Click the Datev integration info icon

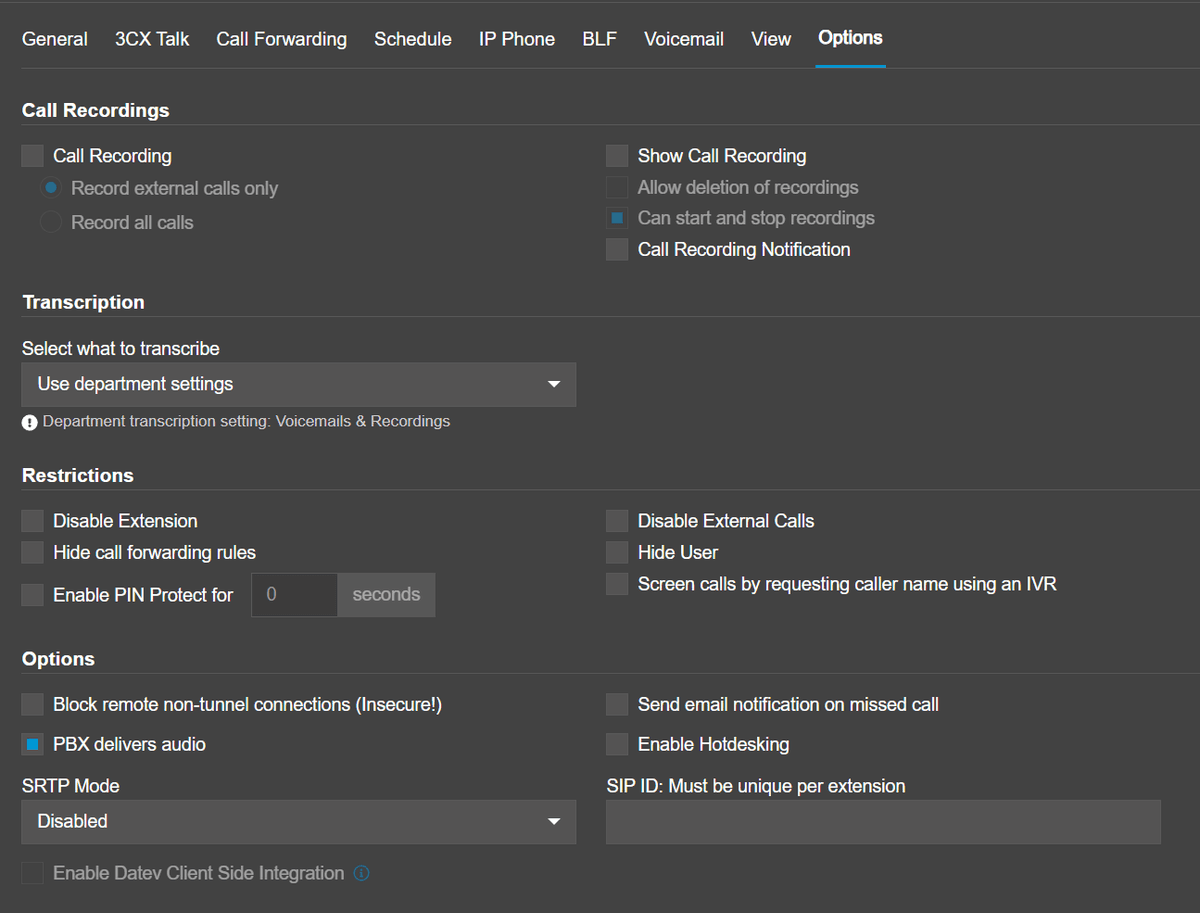pyautogui.click(x=362, y=873)
